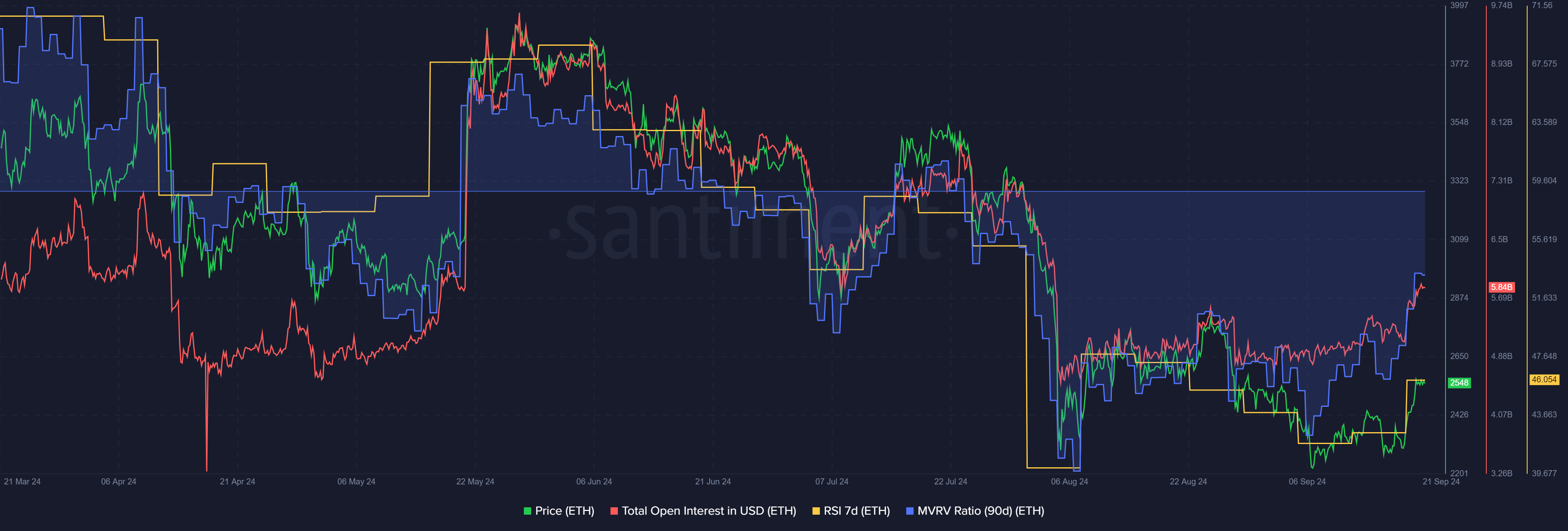Image resolution: width=1568 pixels, height=531 pixels.
Task: Click the 3997 price axis value
Action: tap(1459, 5)
